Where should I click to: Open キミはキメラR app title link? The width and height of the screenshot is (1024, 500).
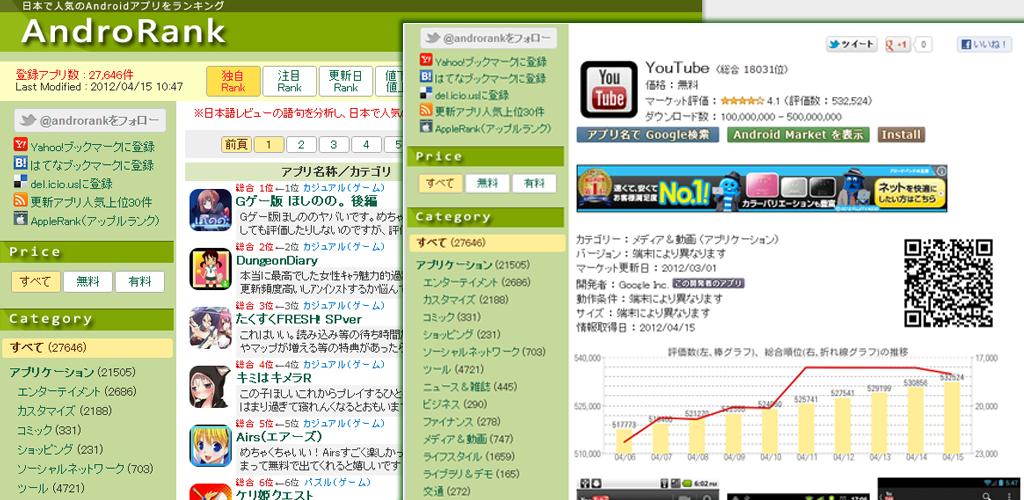point(274,378)
